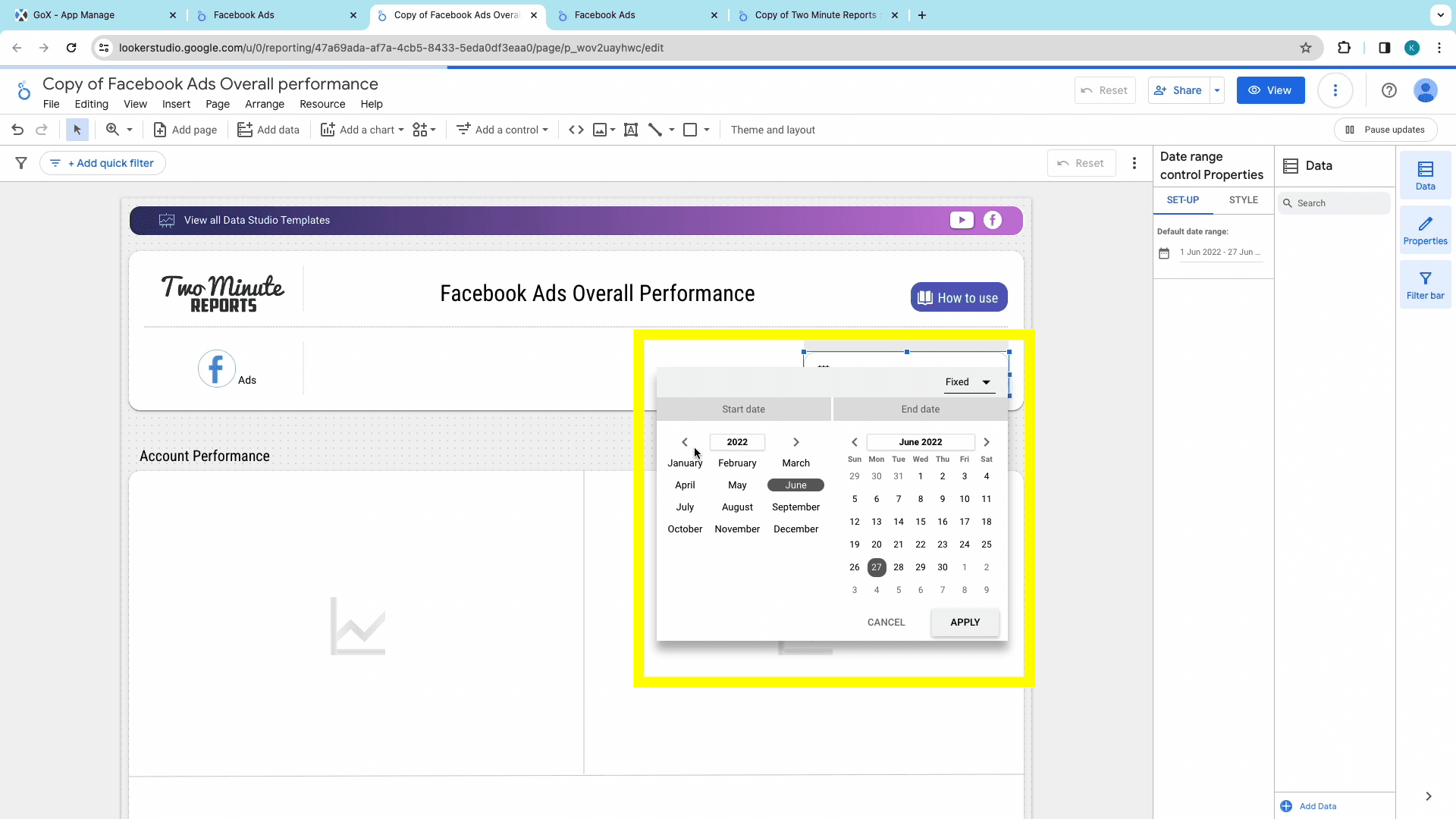Click the YouTube icon in banner
Image resolution: width=1456 pixels, height=819 pixels.
click(x=962, y=220)
